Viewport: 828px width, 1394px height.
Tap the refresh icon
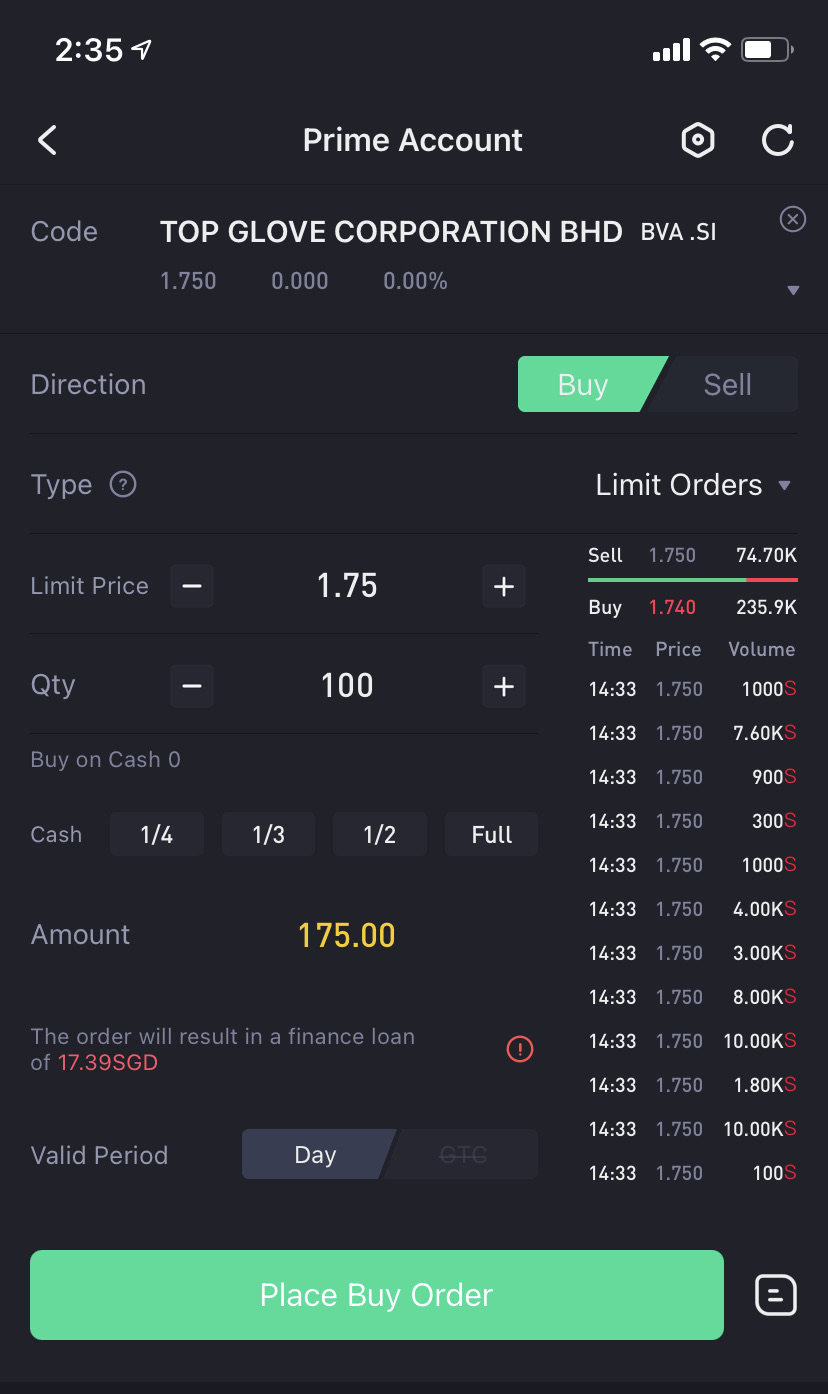point(777,140)
